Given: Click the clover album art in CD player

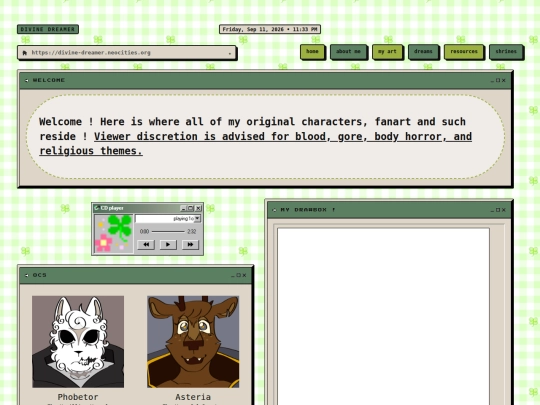Looking at the screenshot, I should point(114,234).
